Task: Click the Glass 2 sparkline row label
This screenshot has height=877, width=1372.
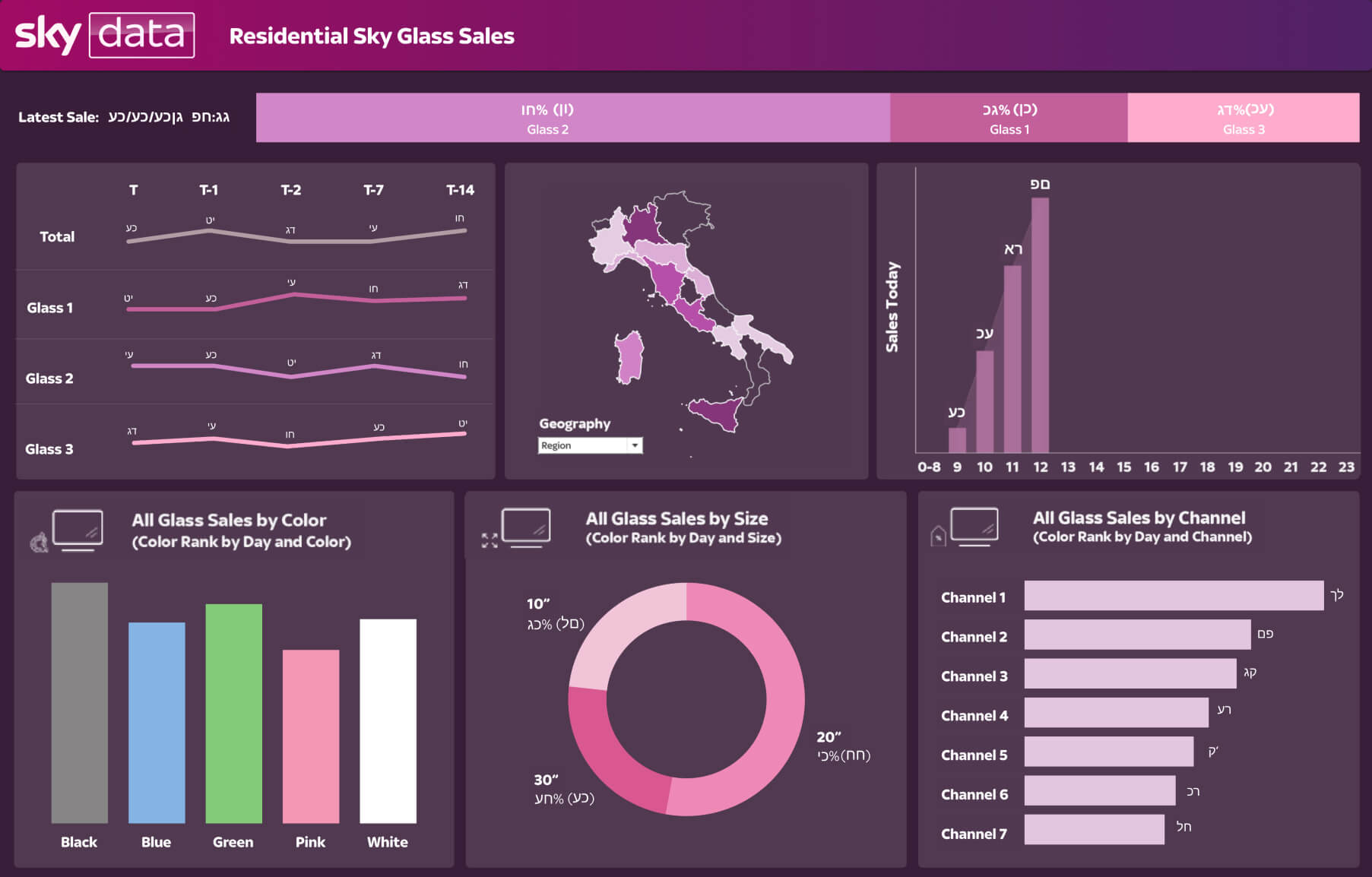Action: pos(49,378)
